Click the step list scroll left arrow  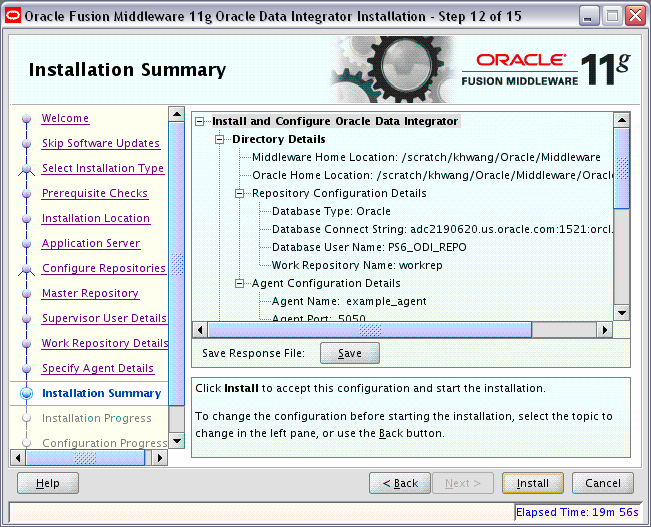tap(17, 458)
